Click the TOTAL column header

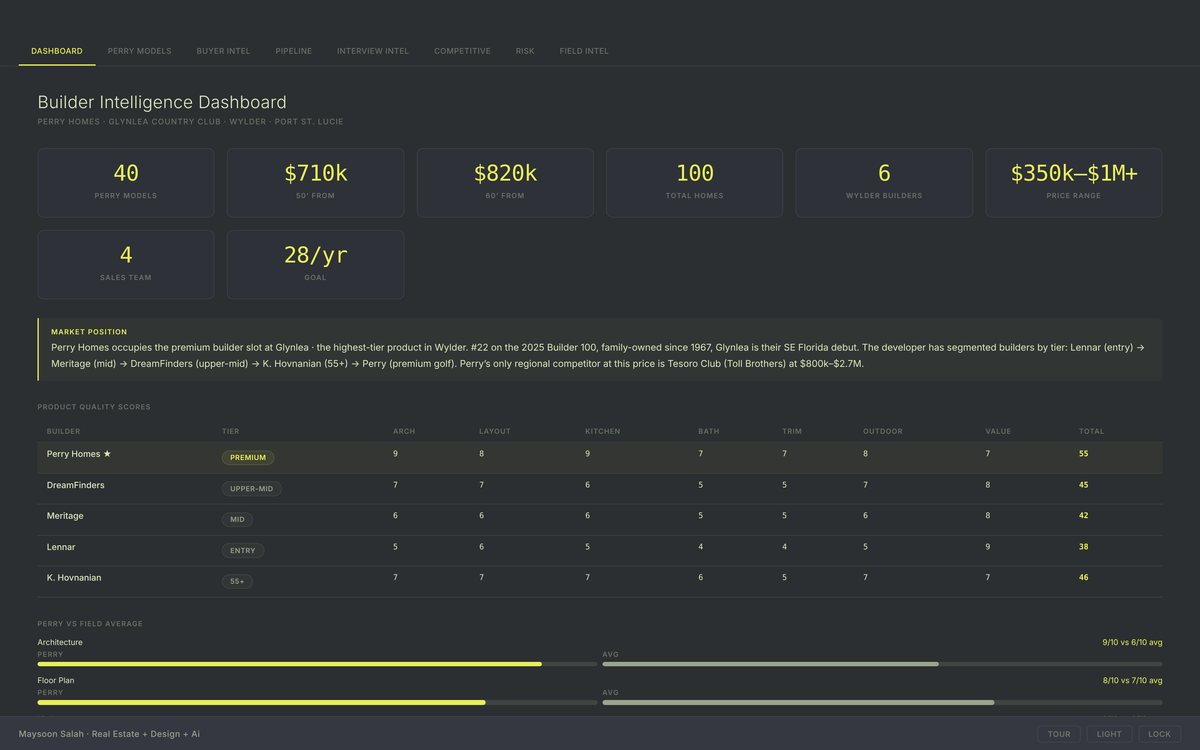[1091, 432]
